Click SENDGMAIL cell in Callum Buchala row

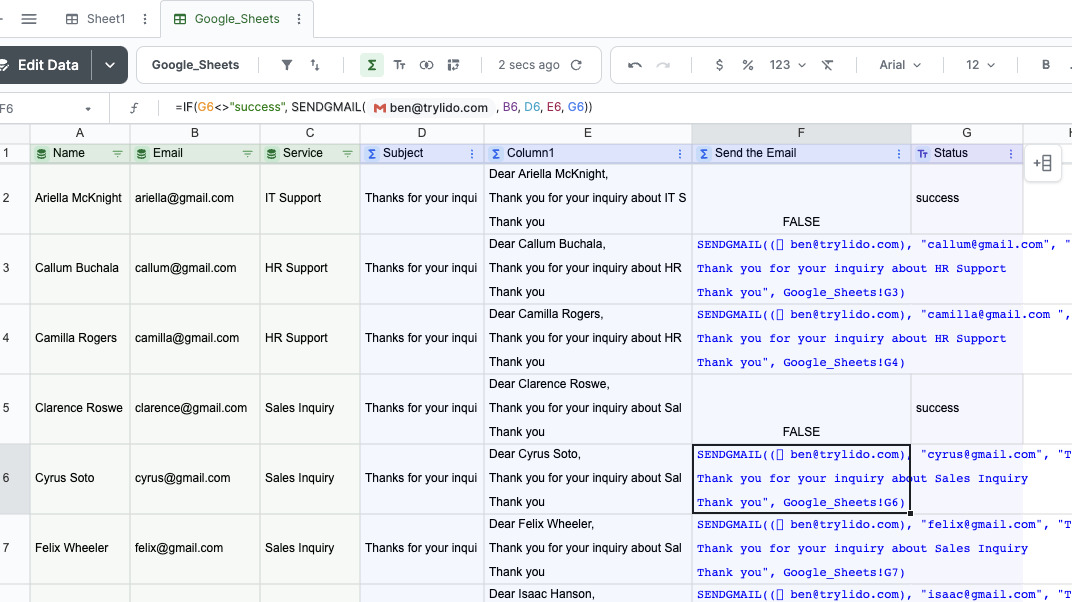(801, 268)
